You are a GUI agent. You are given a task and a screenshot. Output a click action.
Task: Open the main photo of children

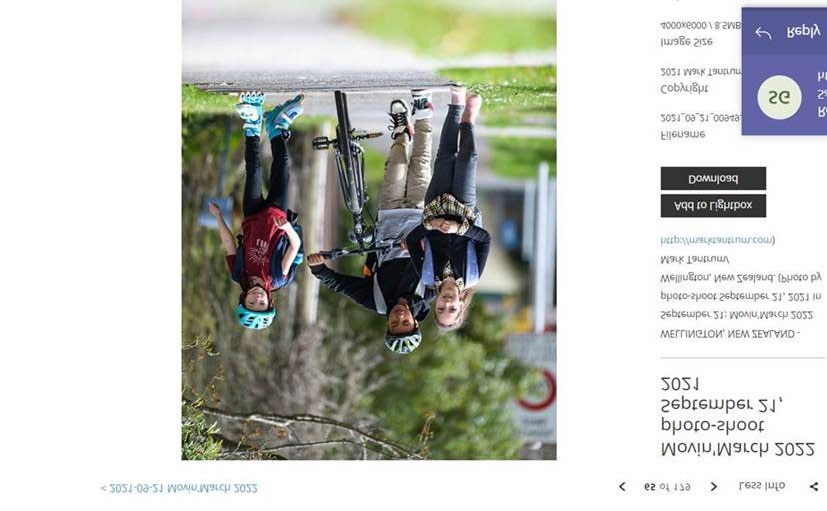369,230
